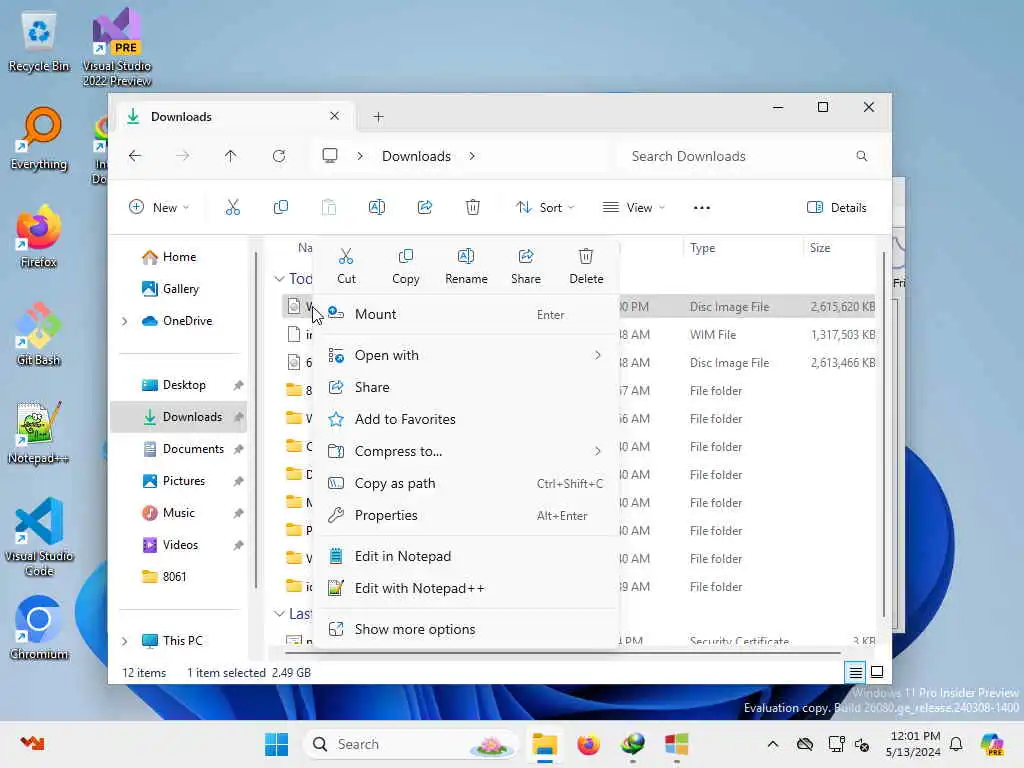Switch to details list view icon

coord(856,671)
